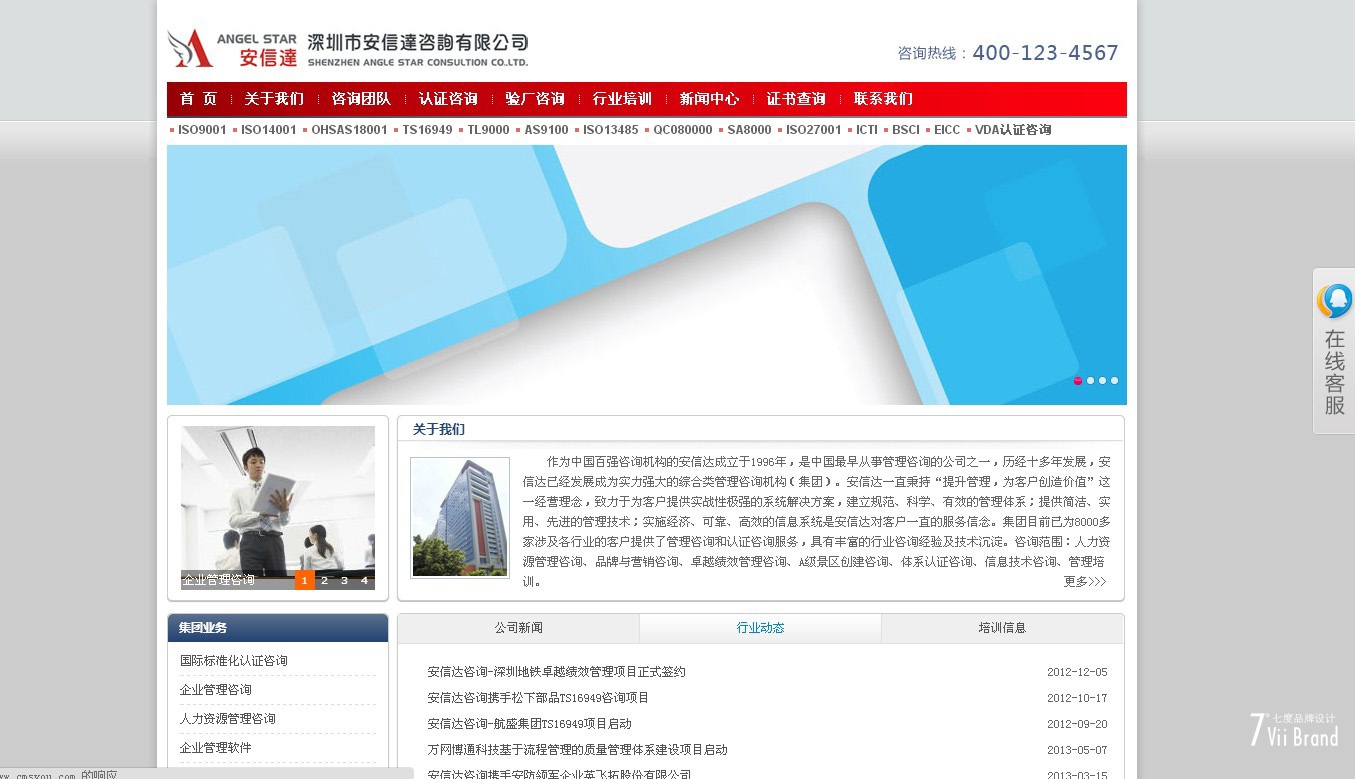The width and height of the screenshot is (1355, 779).
Task: Open the online customer service QQ widget
Action: click(x=1334, y=351)
